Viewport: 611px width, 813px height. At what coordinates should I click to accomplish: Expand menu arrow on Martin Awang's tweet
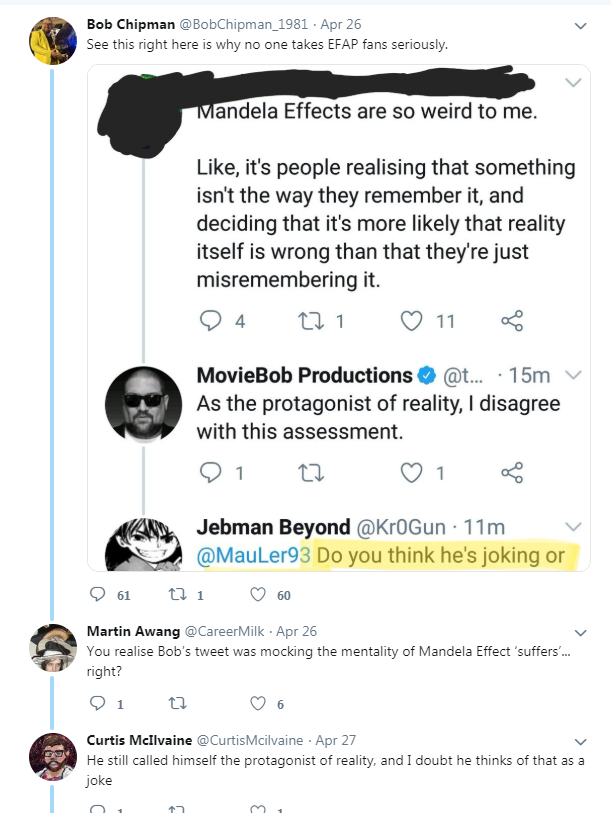[580, 633]
